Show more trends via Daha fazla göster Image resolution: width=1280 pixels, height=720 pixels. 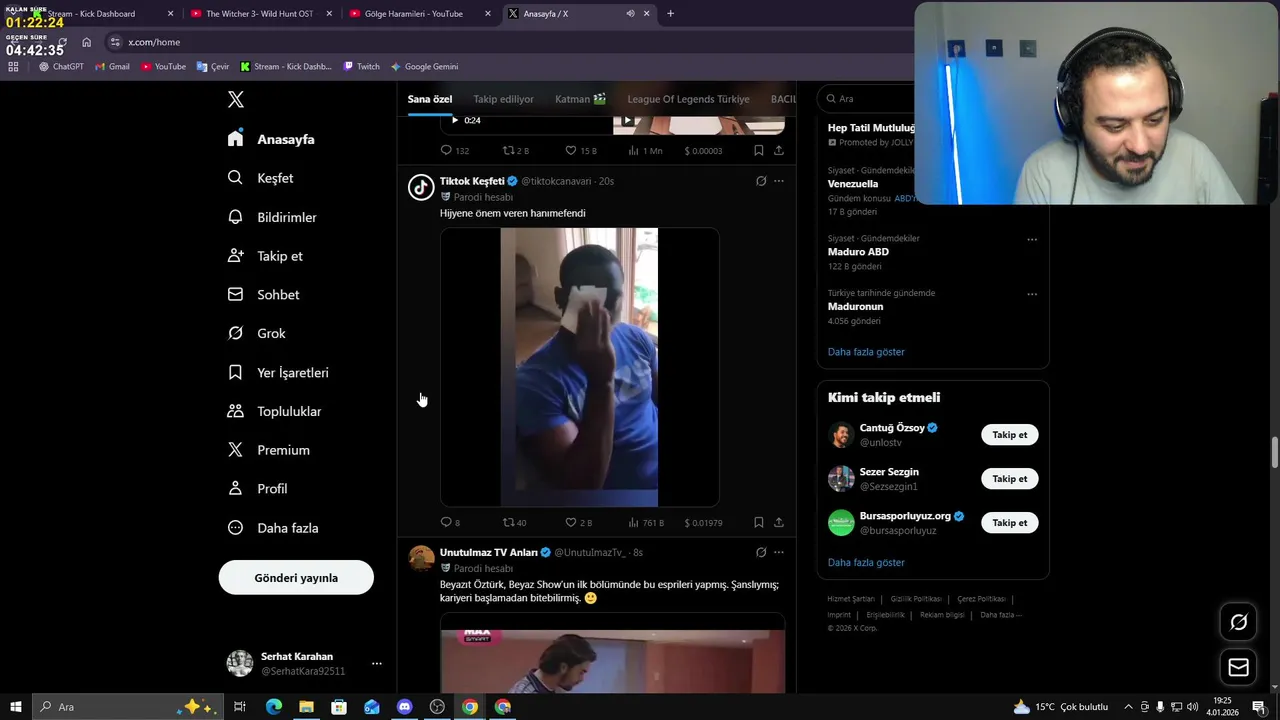tap(866, 352)
